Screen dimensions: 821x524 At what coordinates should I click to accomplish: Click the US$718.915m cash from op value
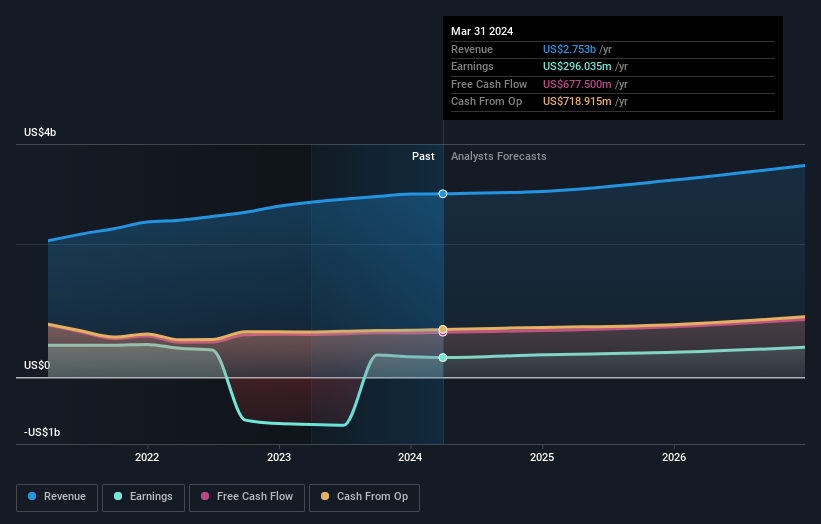click(577, 102)
